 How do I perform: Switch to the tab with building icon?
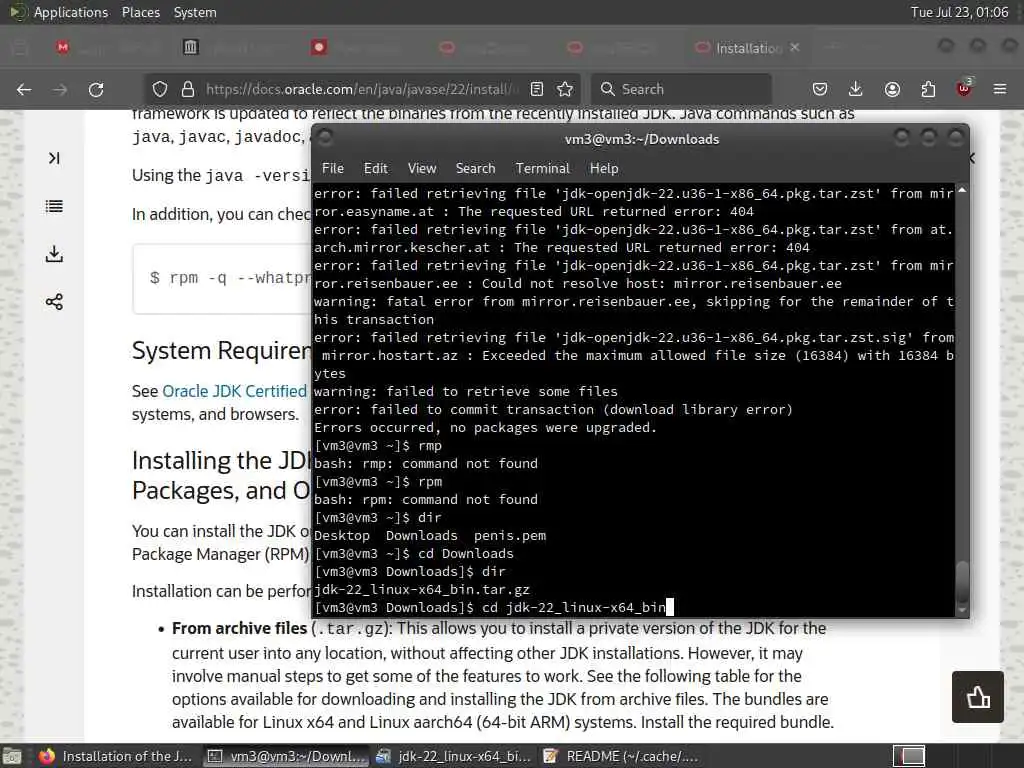190,47
